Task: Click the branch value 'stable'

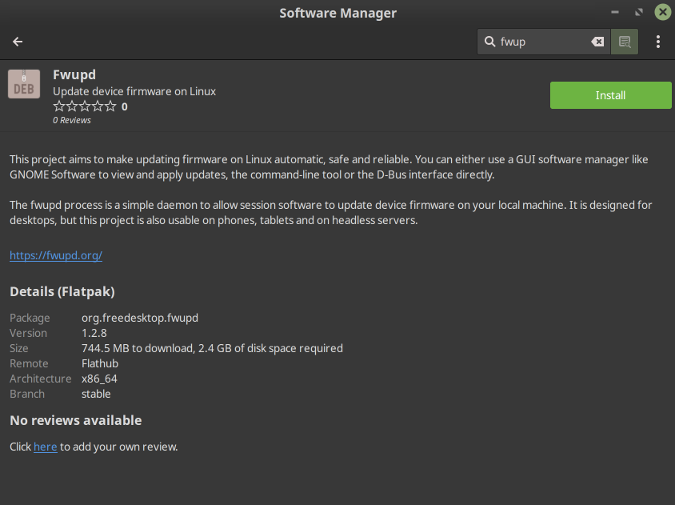Action: click(96, 394)
